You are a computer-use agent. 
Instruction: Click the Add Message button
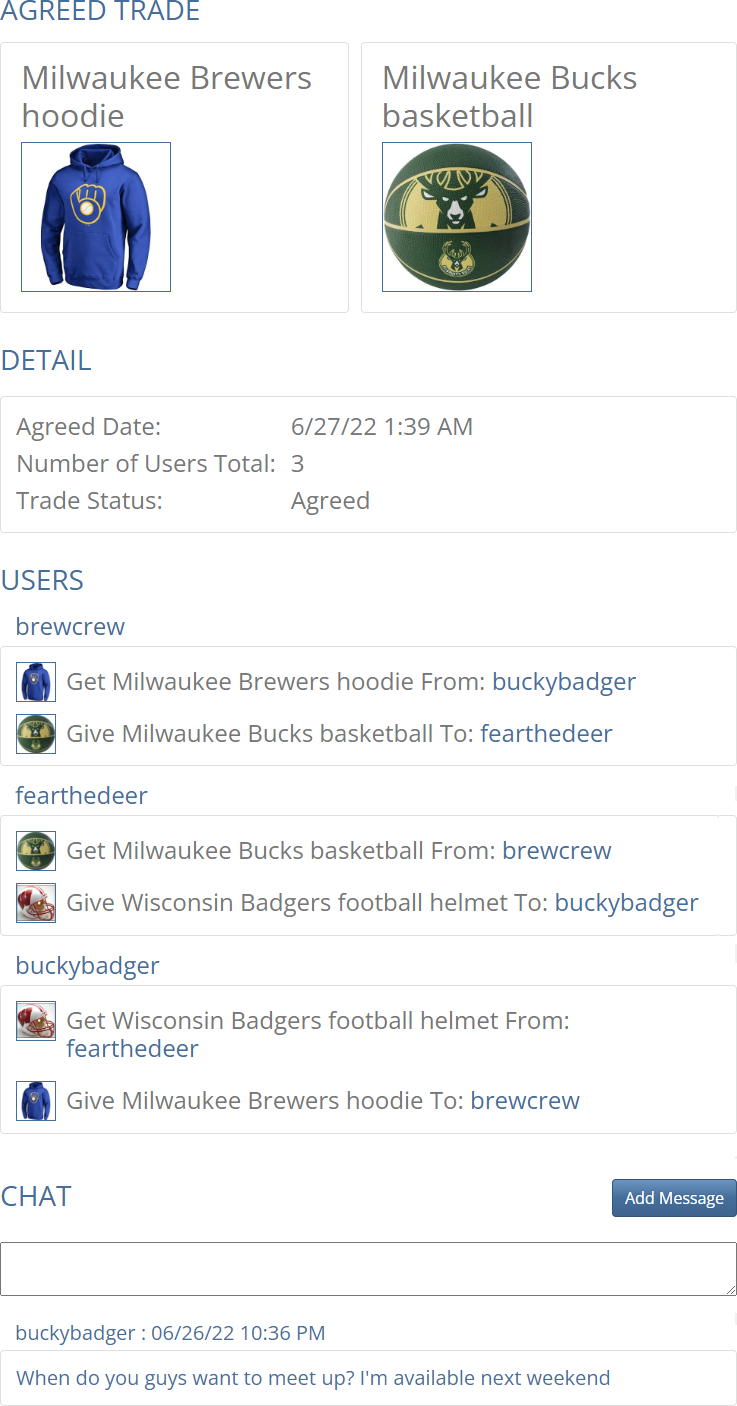pyautogui.click(x=674, y=1198)
